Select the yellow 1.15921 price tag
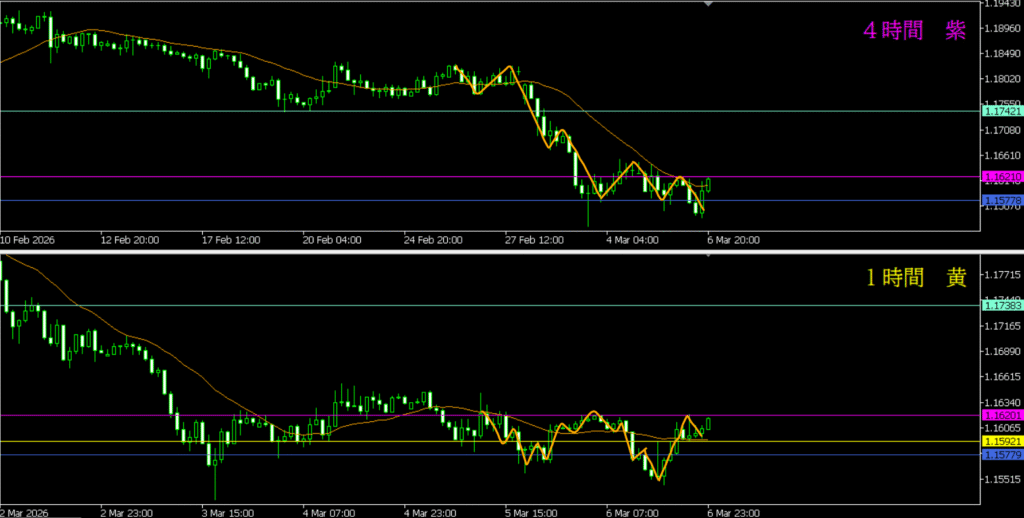Screen dimensions: 1024x518 click(x=1001, y=441)
